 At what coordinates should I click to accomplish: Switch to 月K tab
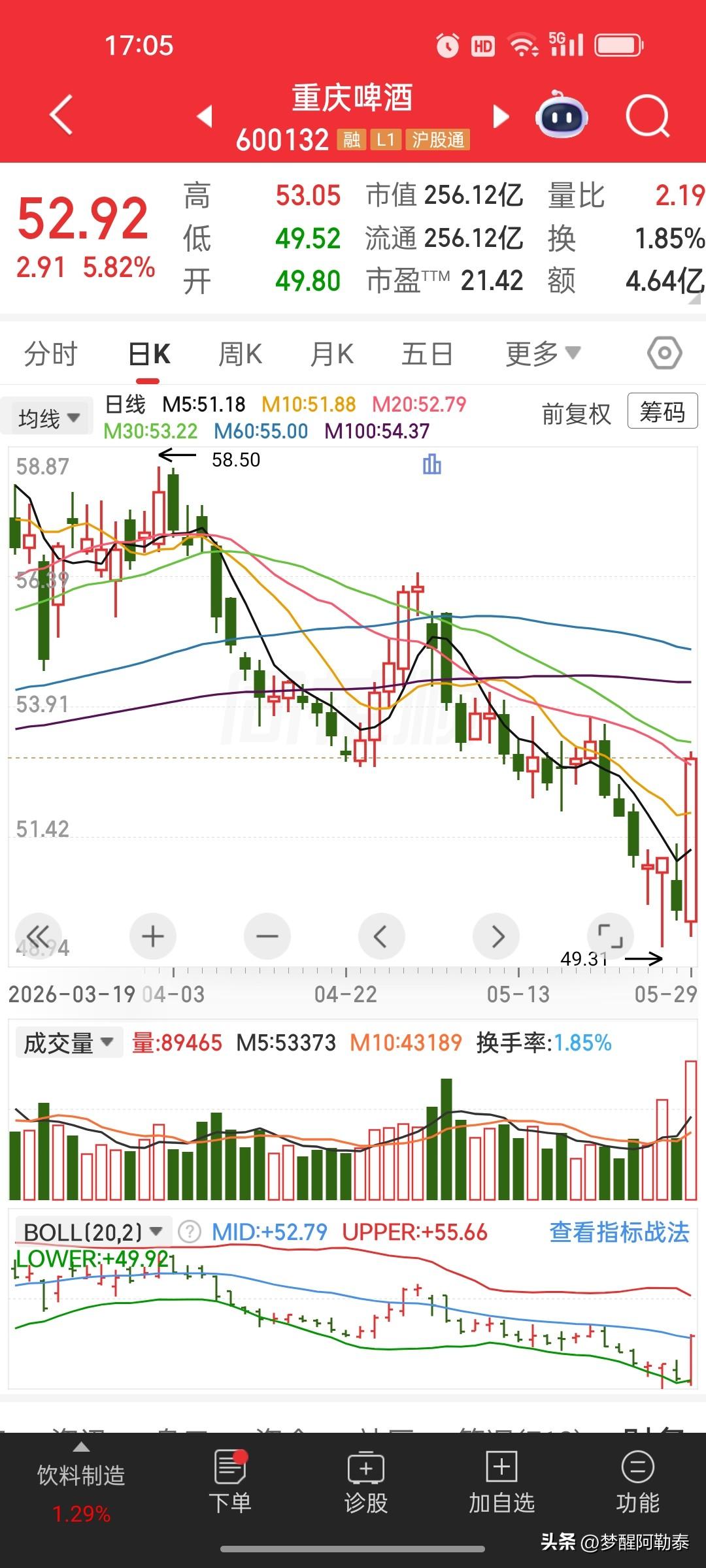point(332,353)
